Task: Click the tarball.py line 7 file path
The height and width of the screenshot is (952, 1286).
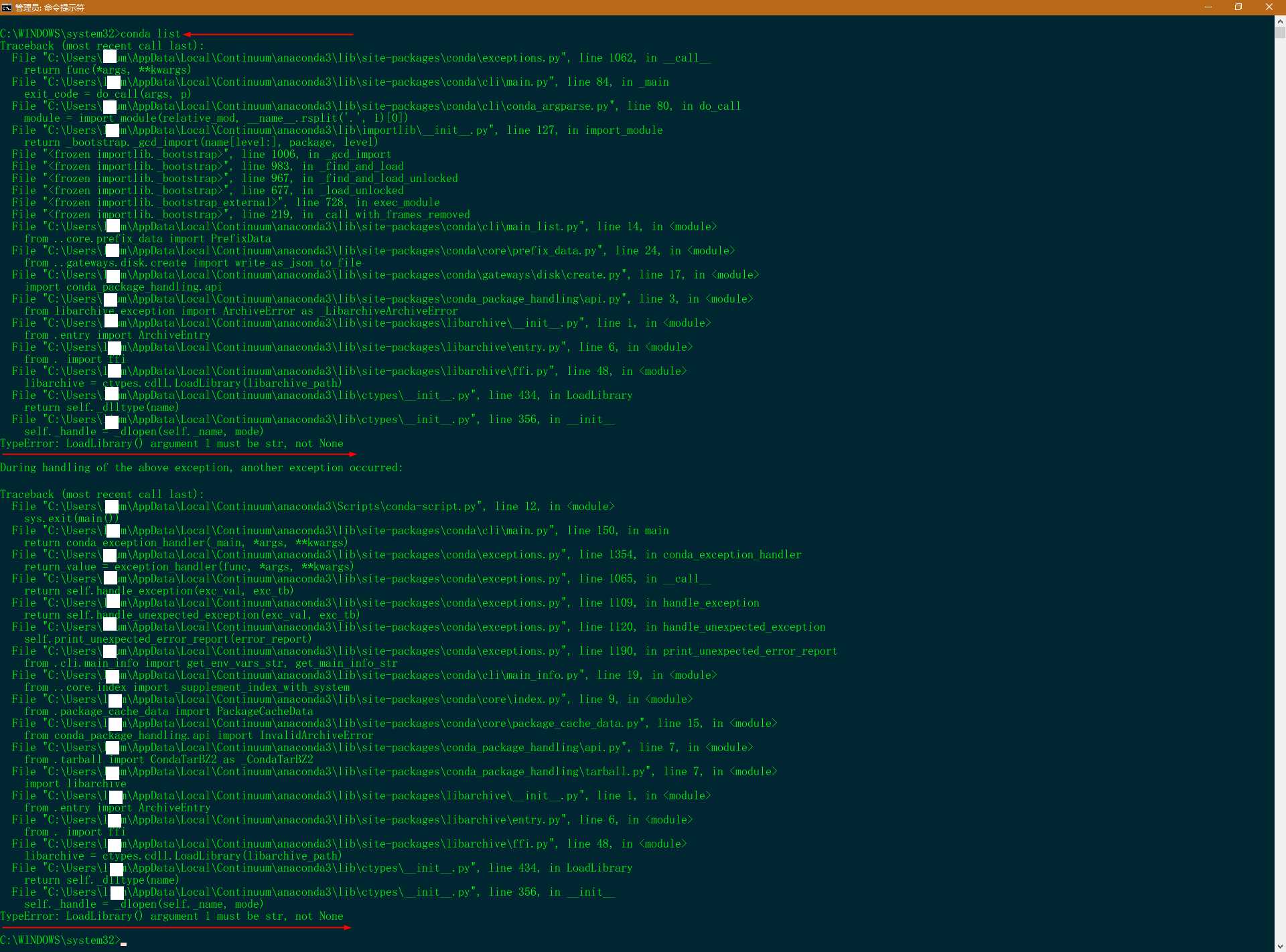Action: (x=395, y=771)
